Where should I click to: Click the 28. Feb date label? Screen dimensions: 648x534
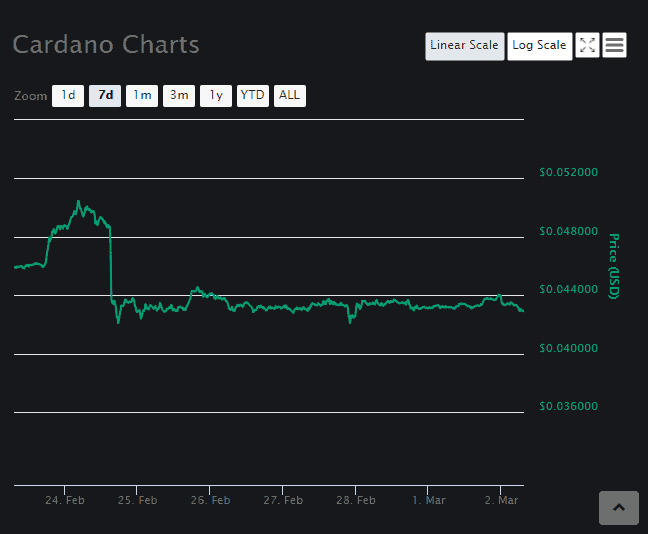click(x=356, y=500)
